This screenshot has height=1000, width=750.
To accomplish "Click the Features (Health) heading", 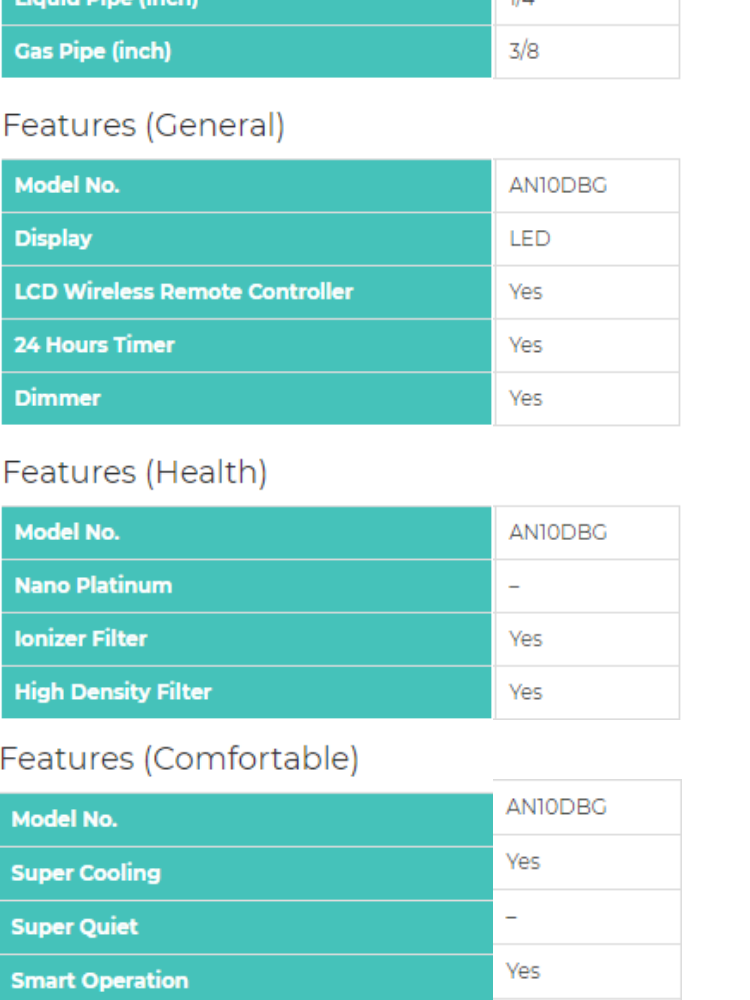I will [x=135, y=472].
